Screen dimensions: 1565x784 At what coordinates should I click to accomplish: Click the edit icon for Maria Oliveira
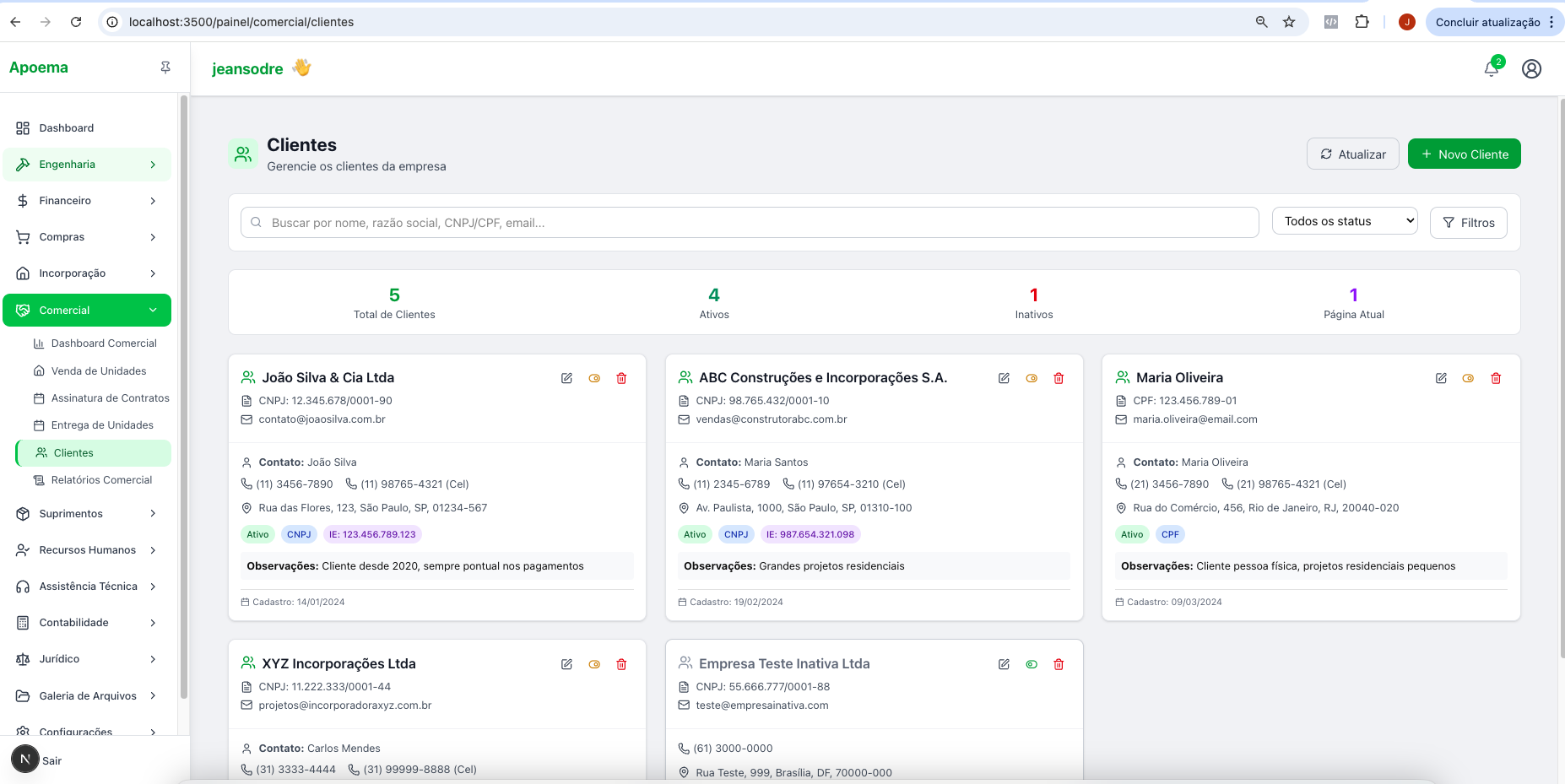point(1441,378)
